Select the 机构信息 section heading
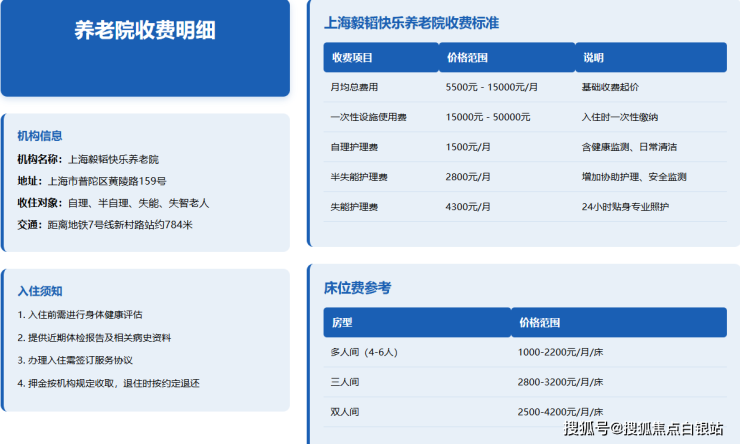The height and width of the screenshot is (444, 740). (x=40, y=136)
